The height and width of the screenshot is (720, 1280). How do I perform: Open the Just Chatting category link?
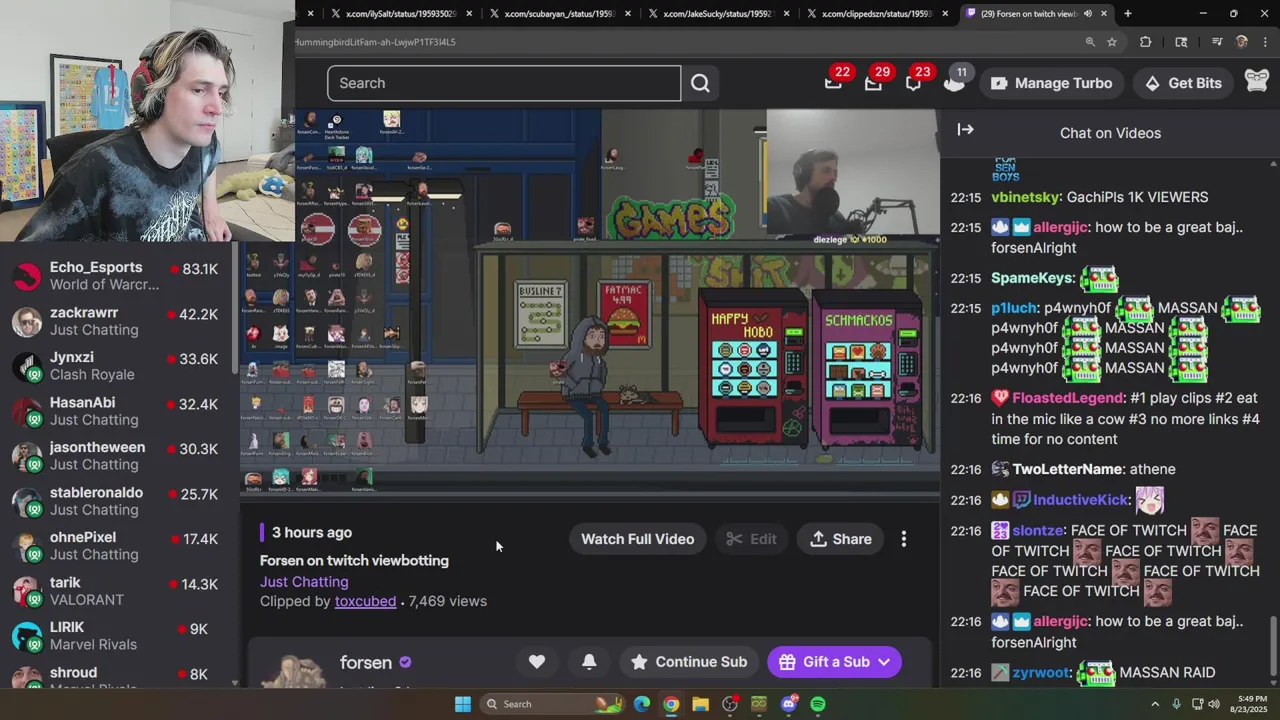tap(304, 581)
